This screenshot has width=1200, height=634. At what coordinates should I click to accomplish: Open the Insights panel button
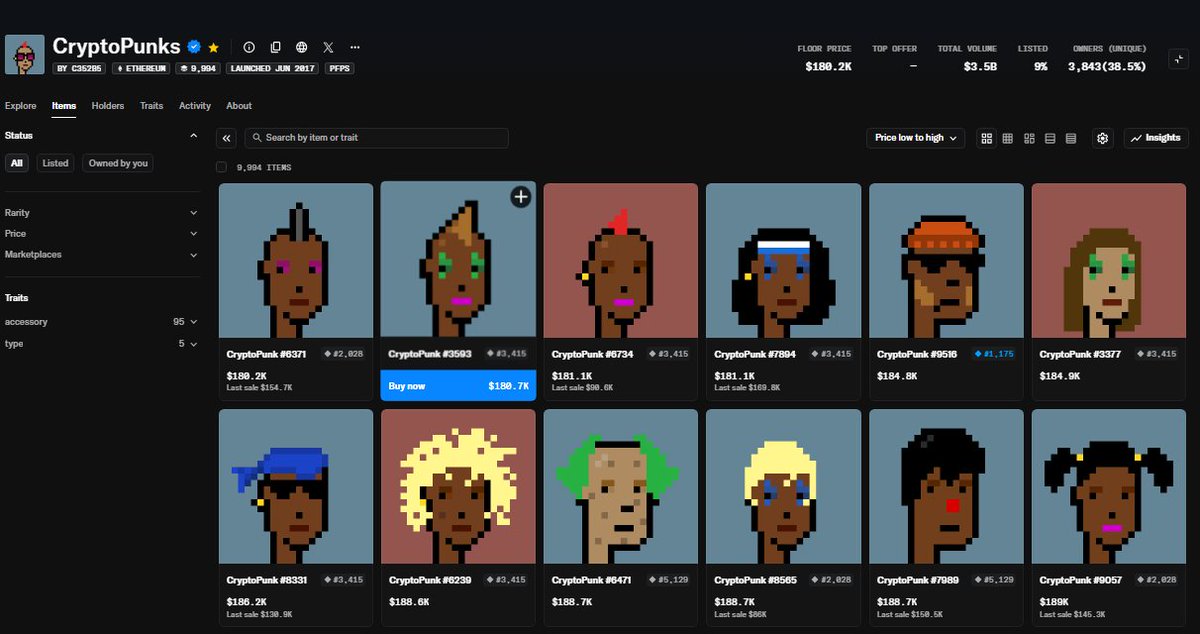pyautogui.click(x=1156, y=138)
